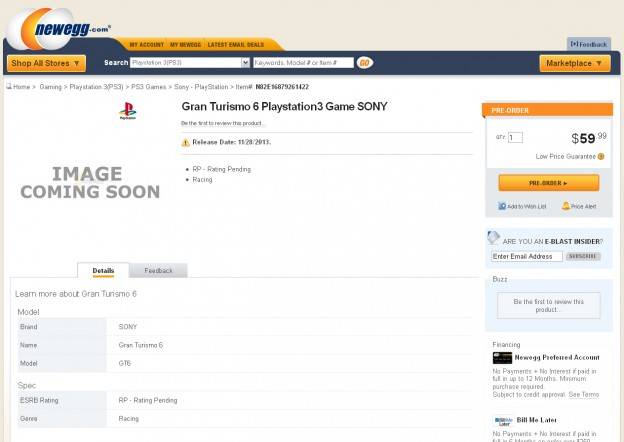
Task: Click the Newegg Preferred Account card icon
Action: coord(502,358)
